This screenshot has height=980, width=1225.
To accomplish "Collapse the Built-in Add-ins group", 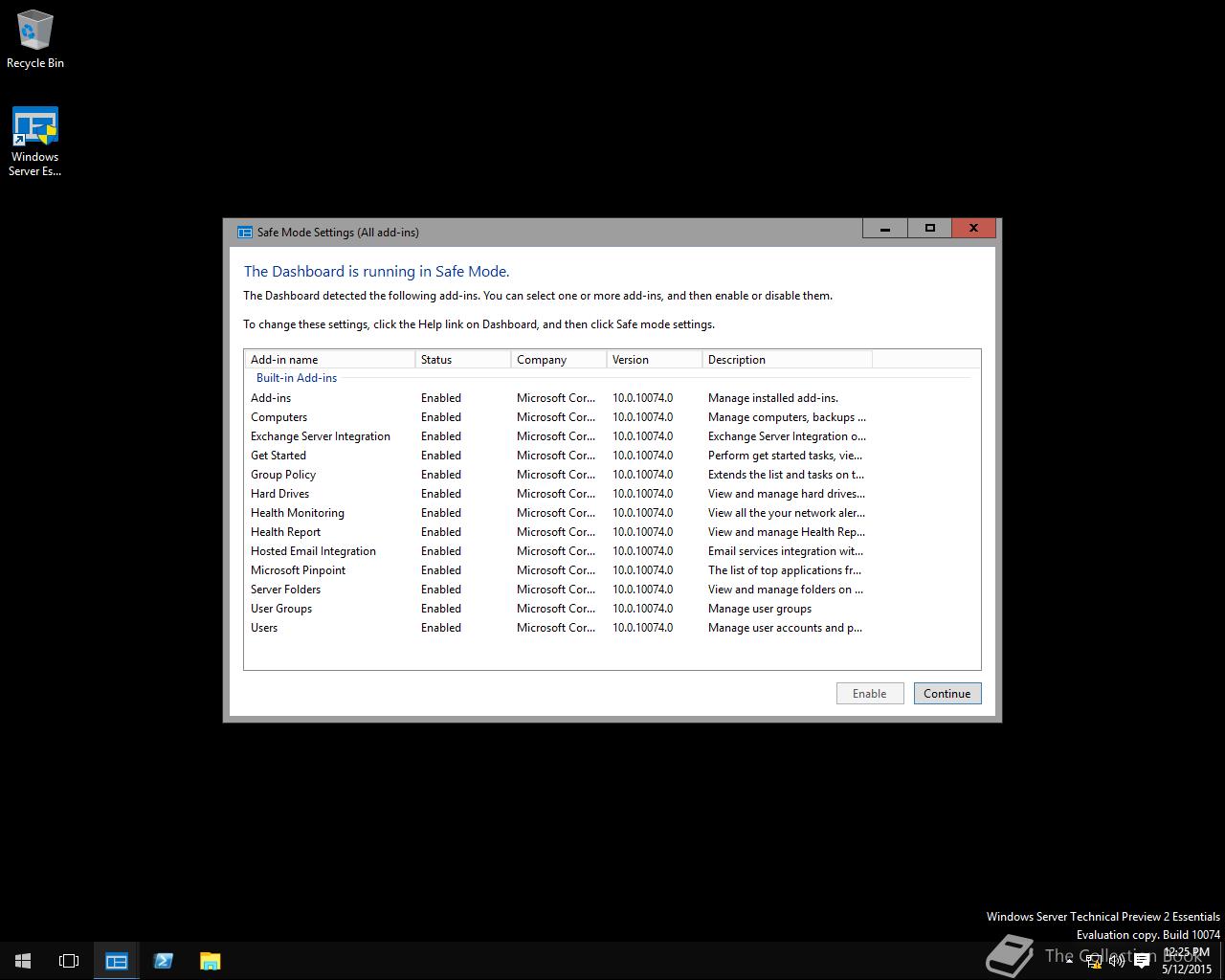I will pos(297,378).
